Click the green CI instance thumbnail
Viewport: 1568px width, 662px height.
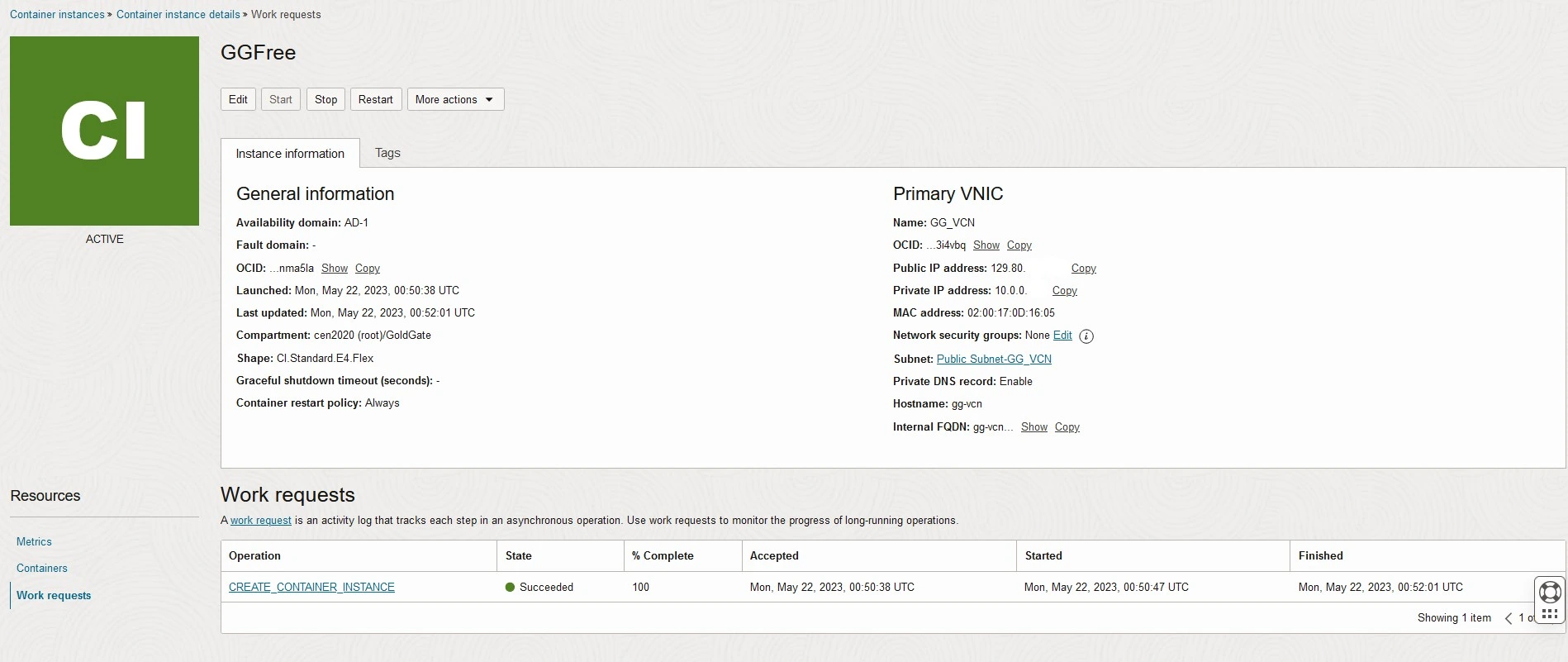pyautogui.click(x=104, y=131)
